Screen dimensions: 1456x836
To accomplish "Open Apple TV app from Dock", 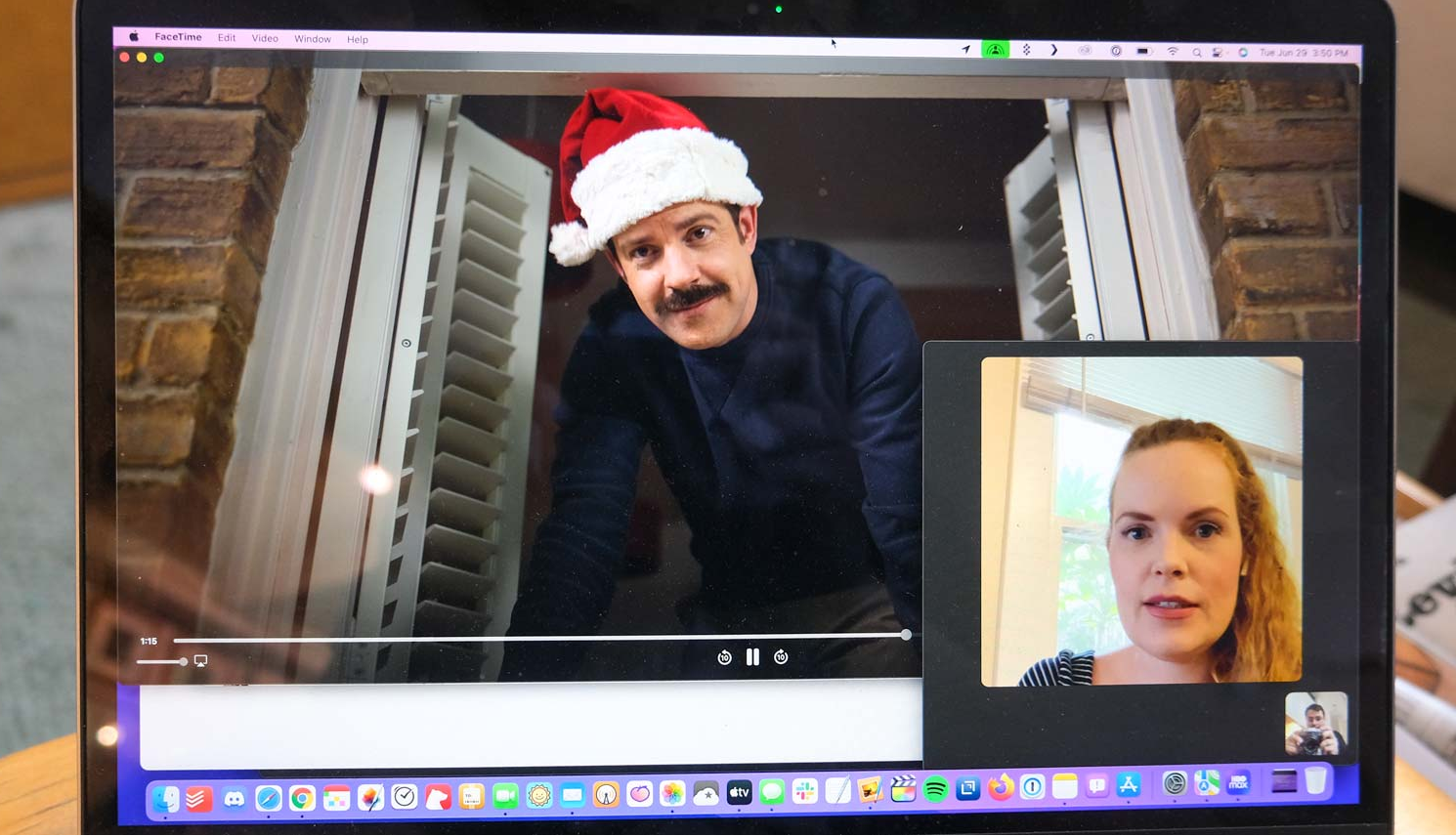I will pos(739,793).
